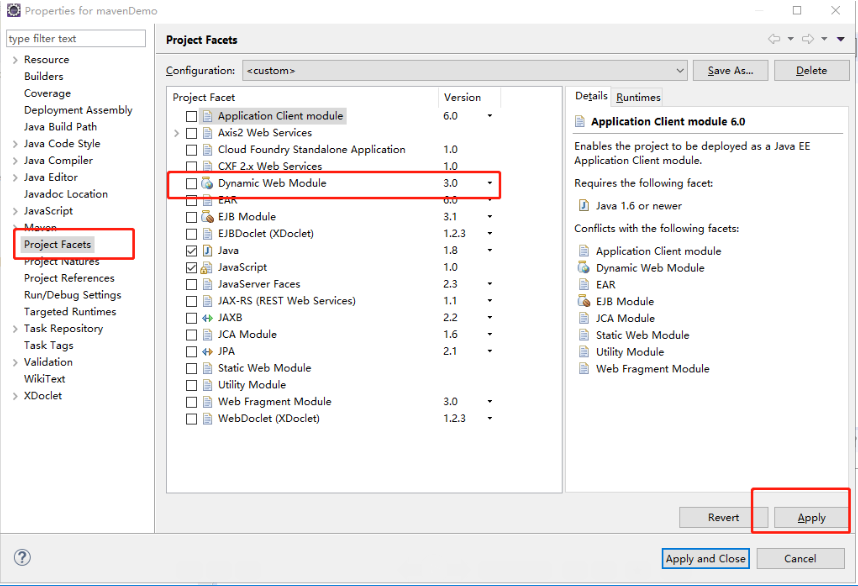The image size is (858, 586).
Task: Switch to the Details tab
Action: click(x=591, y=96)
